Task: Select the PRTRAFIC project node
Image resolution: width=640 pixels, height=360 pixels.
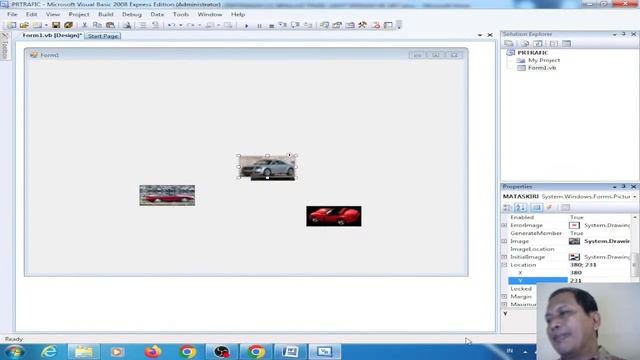Action: [533, 53]
